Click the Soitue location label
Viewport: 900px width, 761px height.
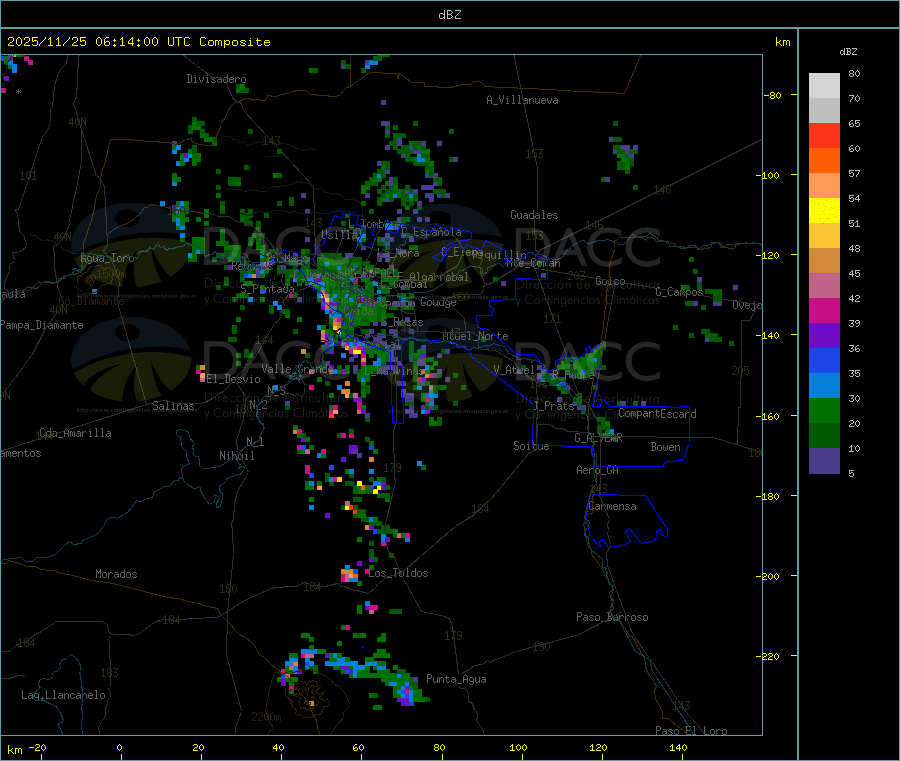click(531, 446)
